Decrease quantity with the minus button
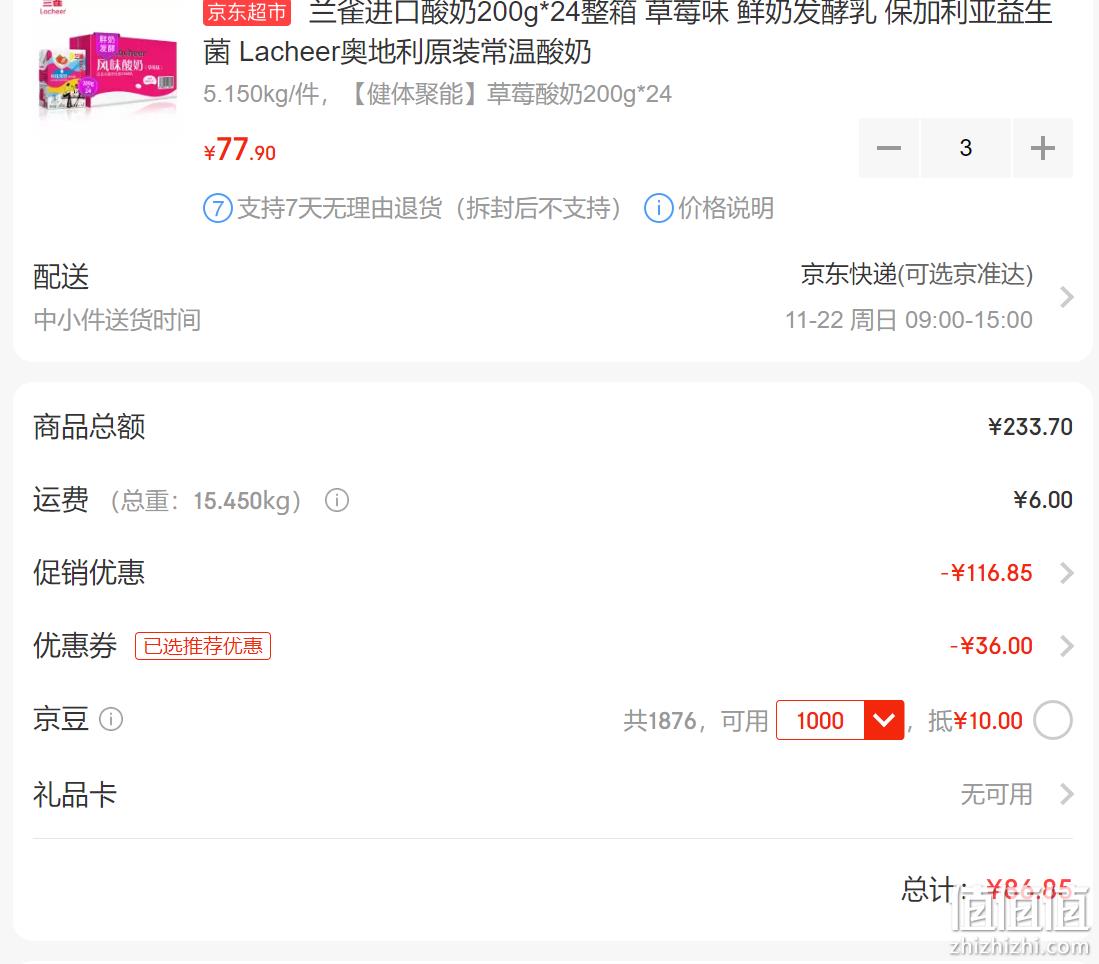This screenshot has width=1099, height=964. 889,148
